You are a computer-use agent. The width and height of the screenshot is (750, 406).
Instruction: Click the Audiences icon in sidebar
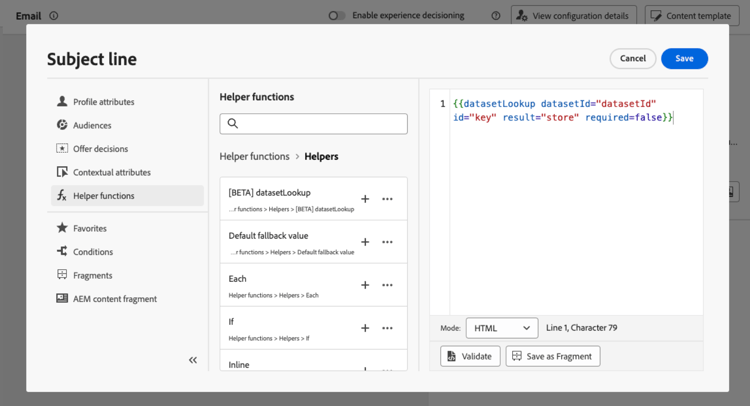click(x=62, y=125)
